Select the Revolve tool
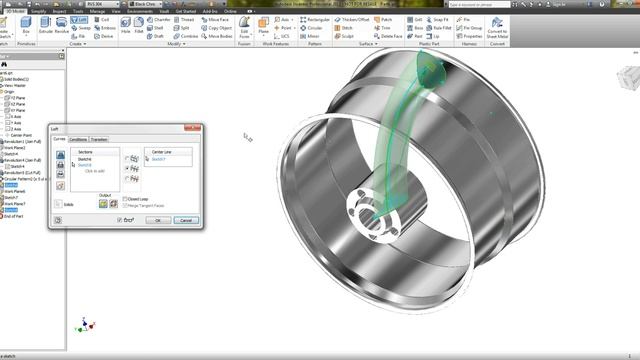The image size is (640, 360). [61, 25]
